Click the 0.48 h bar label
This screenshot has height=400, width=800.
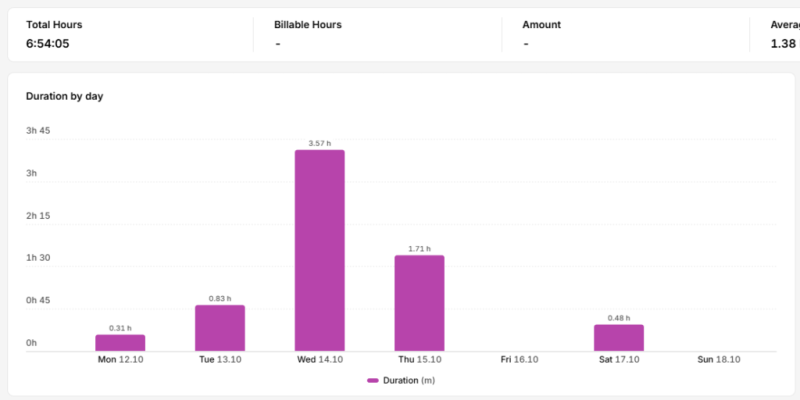(619, 318)
